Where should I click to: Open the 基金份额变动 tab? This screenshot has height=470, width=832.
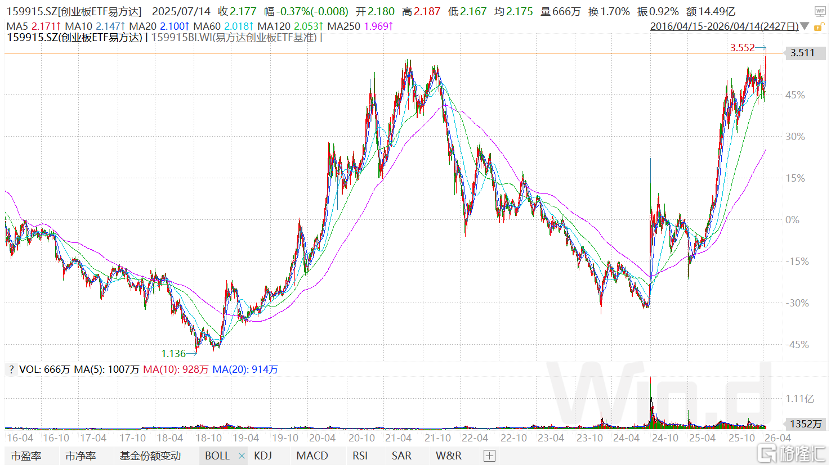tap(150, 456)
